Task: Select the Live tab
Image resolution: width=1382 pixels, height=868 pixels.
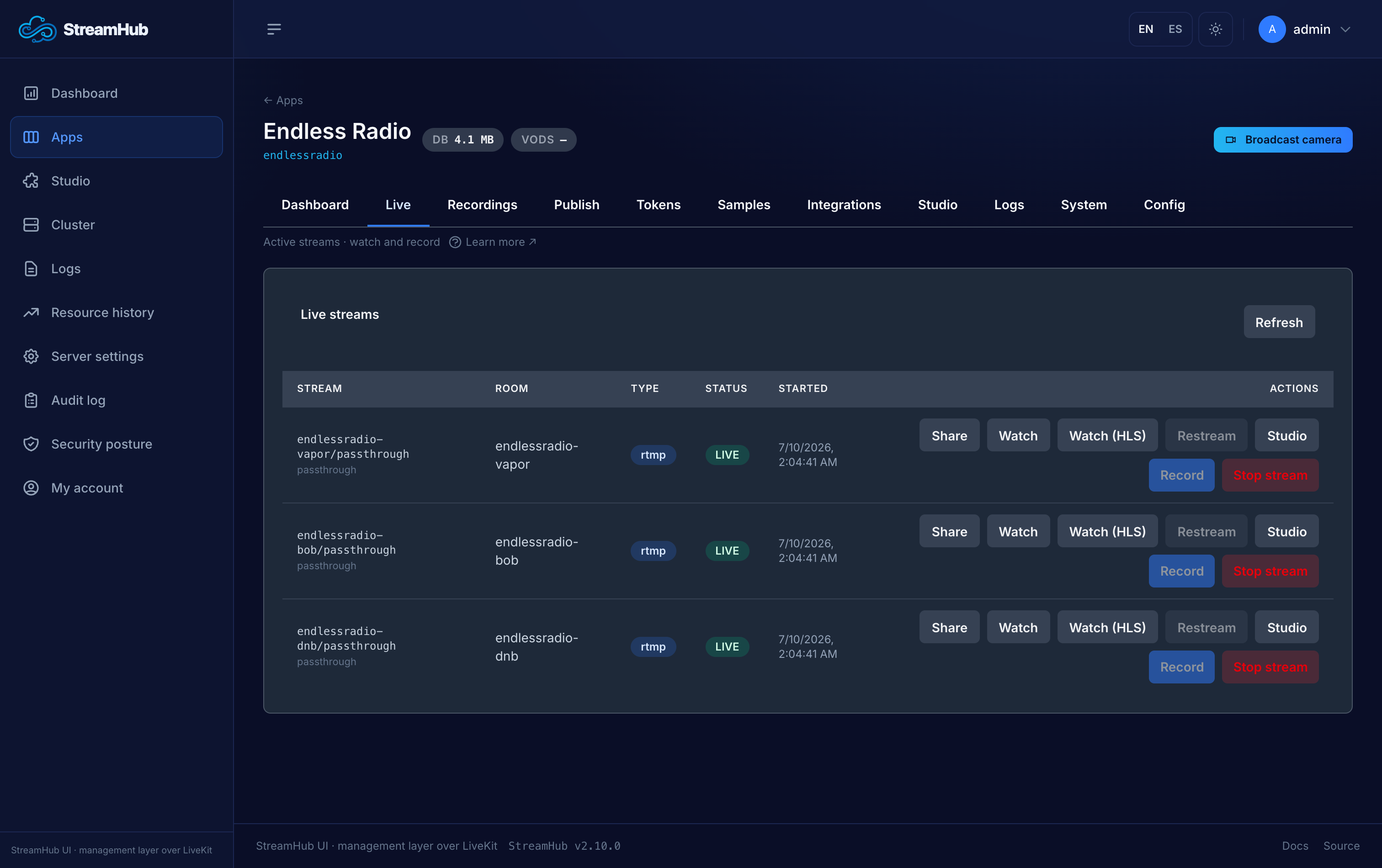Action: tap(398, 205)
